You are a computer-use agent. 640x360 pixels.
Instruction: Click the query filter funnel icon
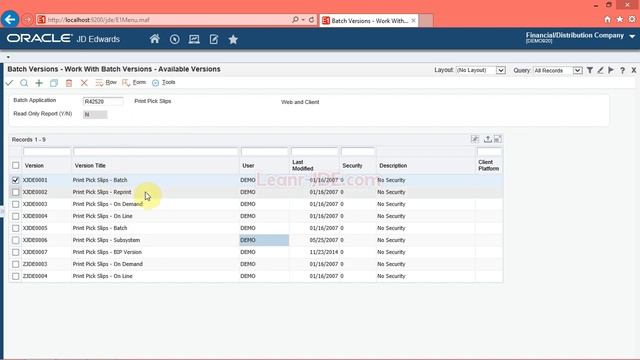(x=590, y=70)
